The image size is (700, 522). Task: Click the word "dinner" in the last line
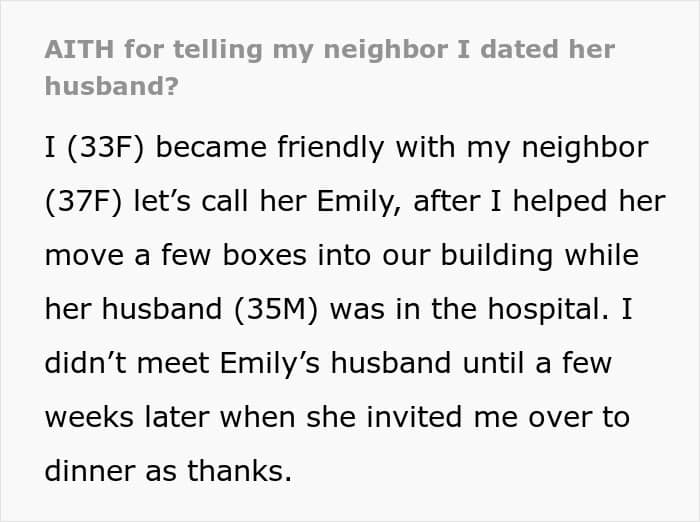tap(90, 471)
